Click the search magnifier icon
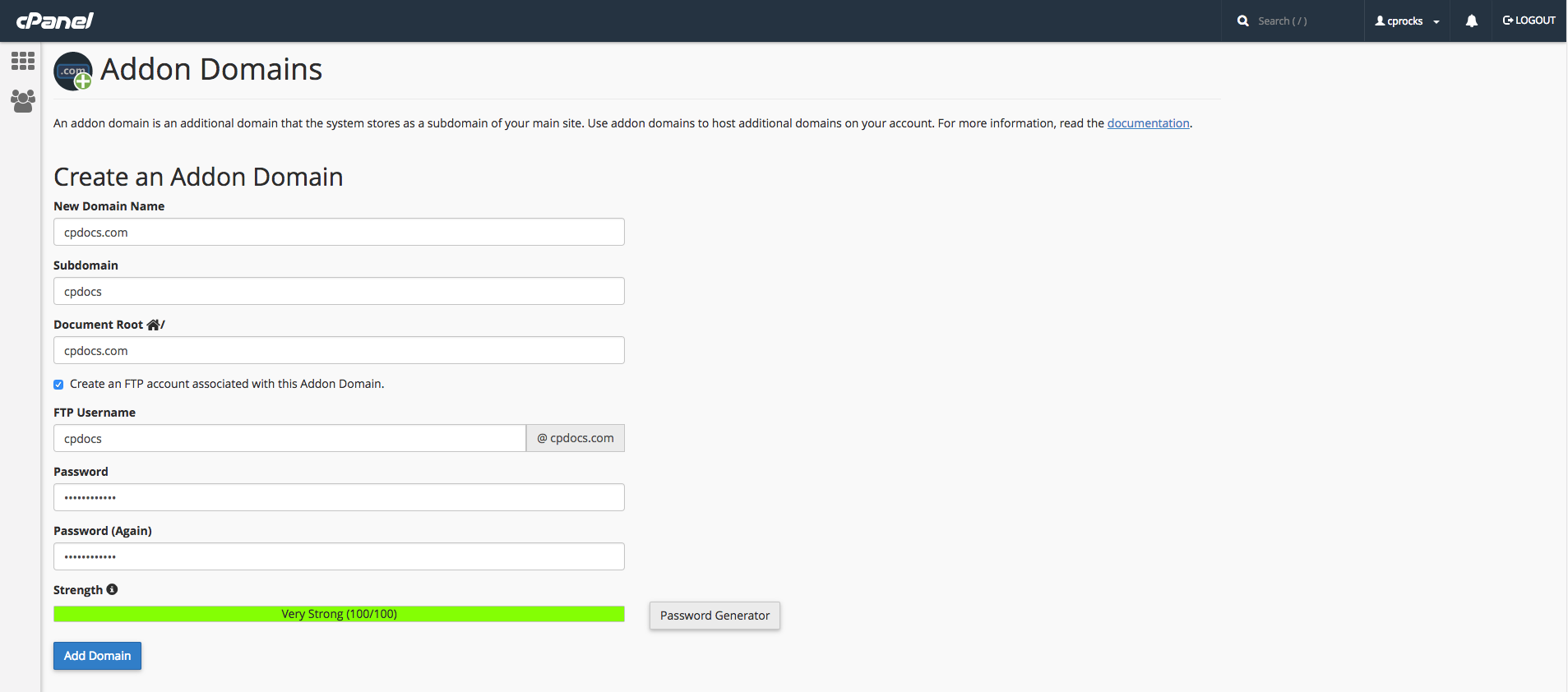The image size is (1568, 692). (x=1242, y=21)
